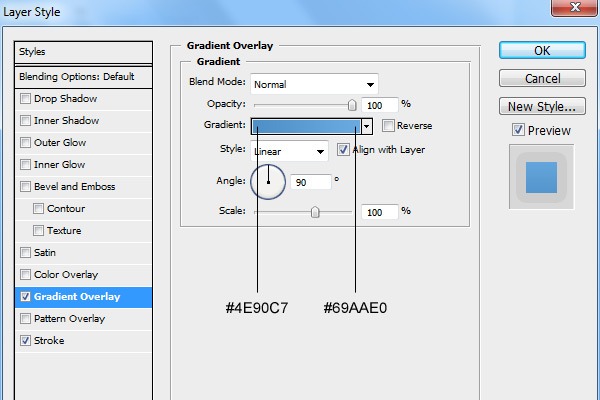Select the Styles list item
The width and height of the screenshot is (600, 400).
tap(83, 52)
